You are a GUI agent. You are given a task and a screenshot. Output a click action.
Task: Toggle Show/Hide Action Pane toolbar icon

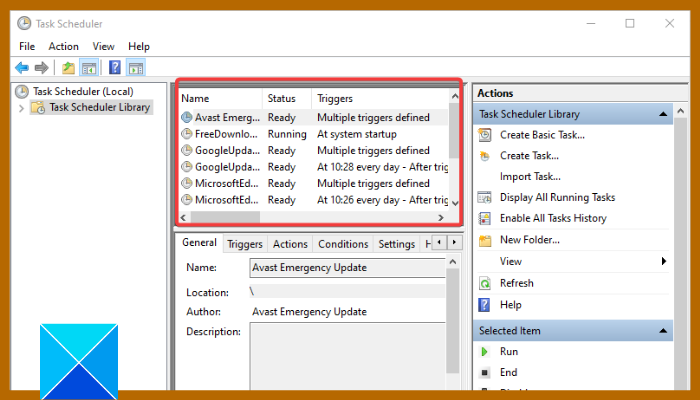(x=136, y=68)
